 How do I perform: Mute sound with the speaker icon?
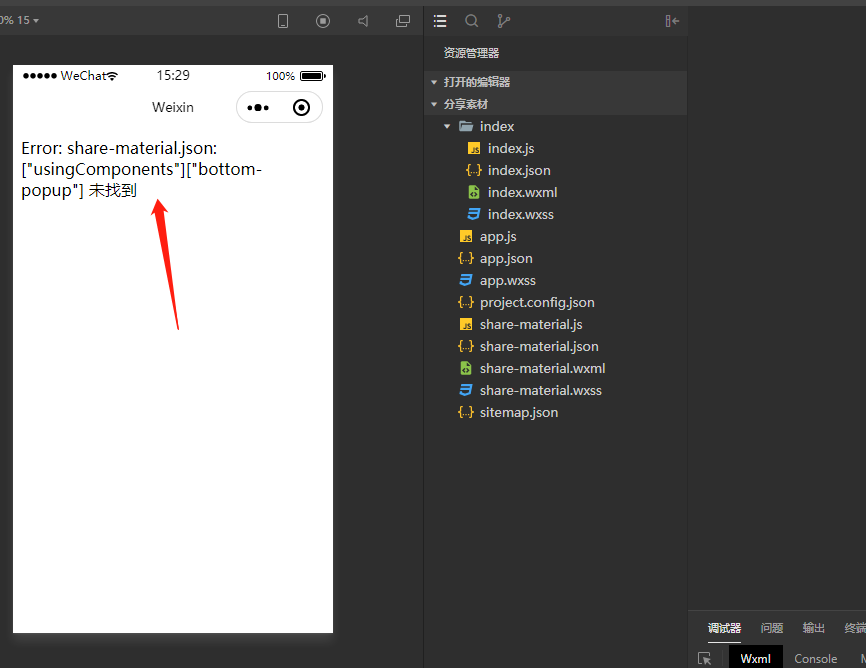[x=363, y=21]
